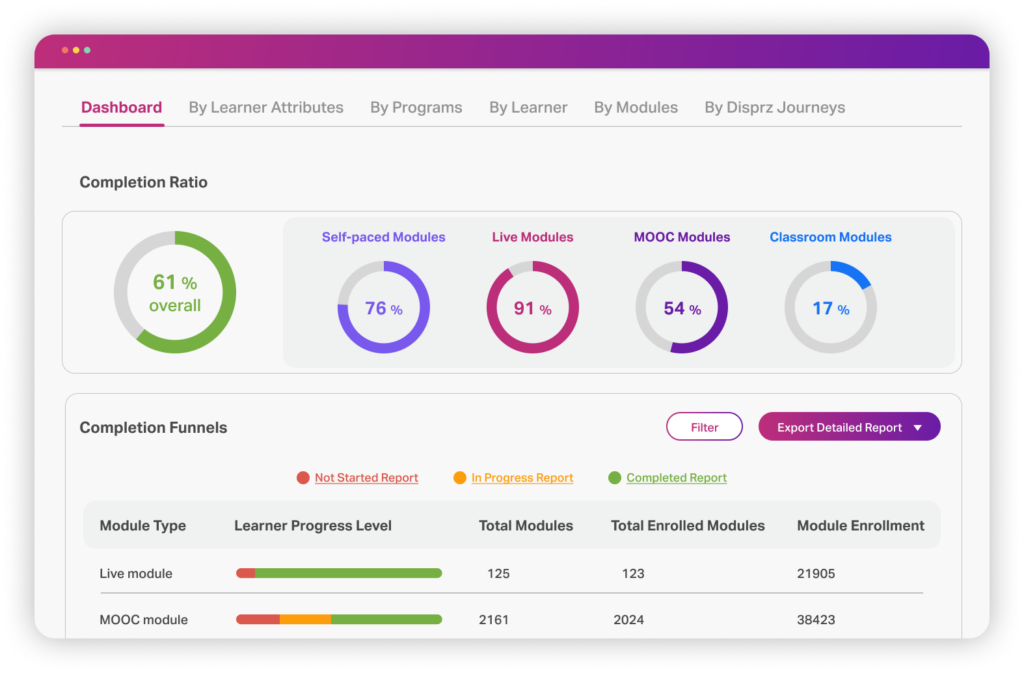Click the orange In Progress legend dot
This screenshot has width=1024, height=673.
pos(458,478)
